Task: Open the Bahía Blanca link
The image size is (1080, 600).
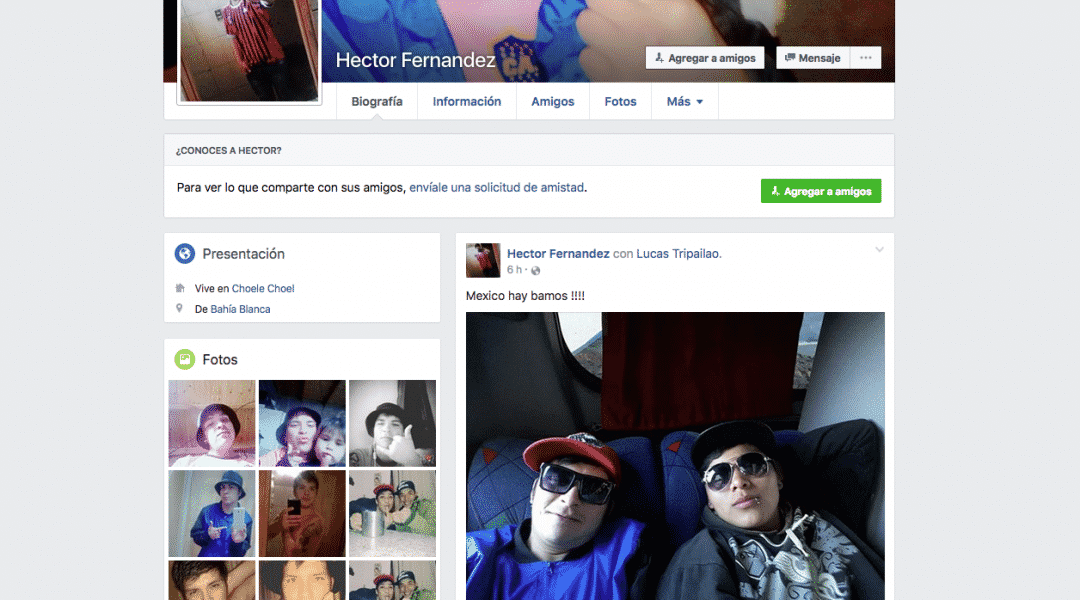Action: (240, 309)
